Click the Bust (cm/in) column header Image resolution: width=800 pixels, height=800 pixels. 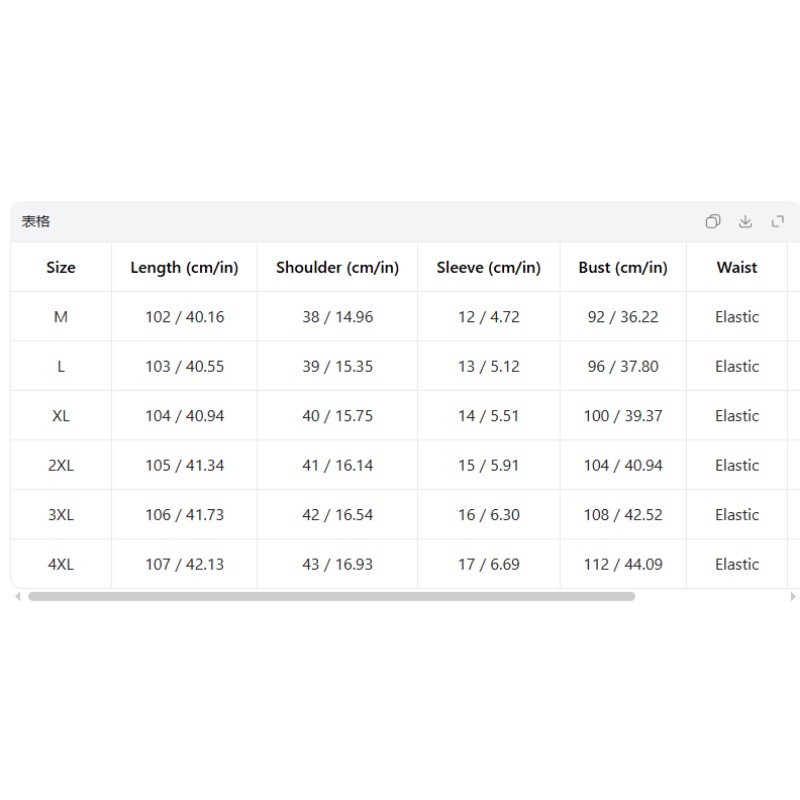click(623, 267)
